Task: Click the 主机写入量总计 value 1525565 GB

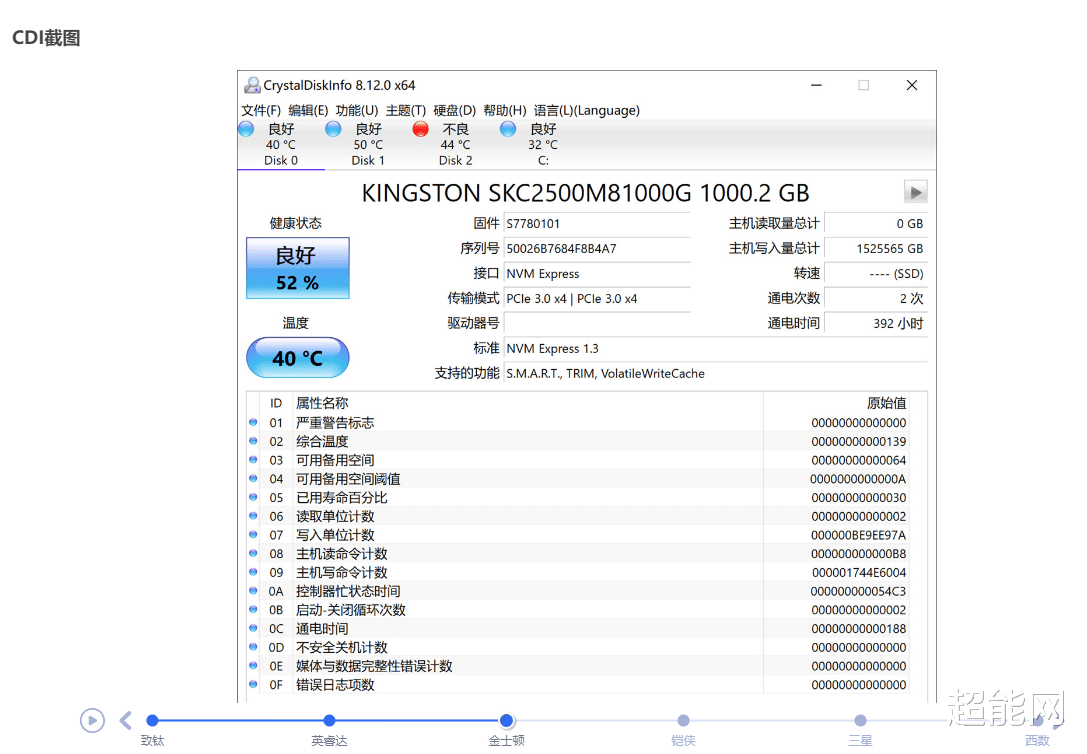Action: [x=876, y=249]
